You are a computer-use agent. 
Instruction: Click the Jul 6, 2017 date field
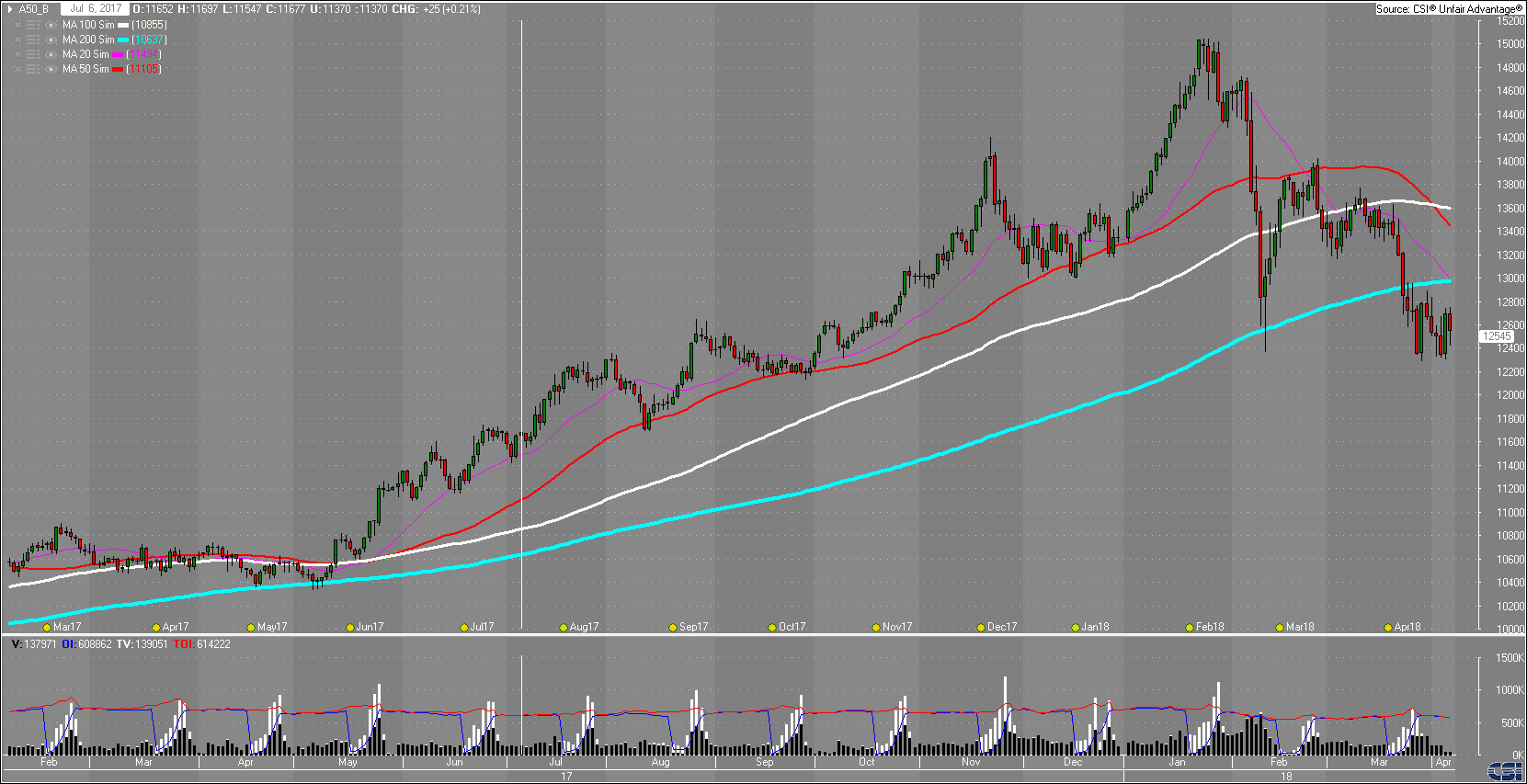coord(96,9)
